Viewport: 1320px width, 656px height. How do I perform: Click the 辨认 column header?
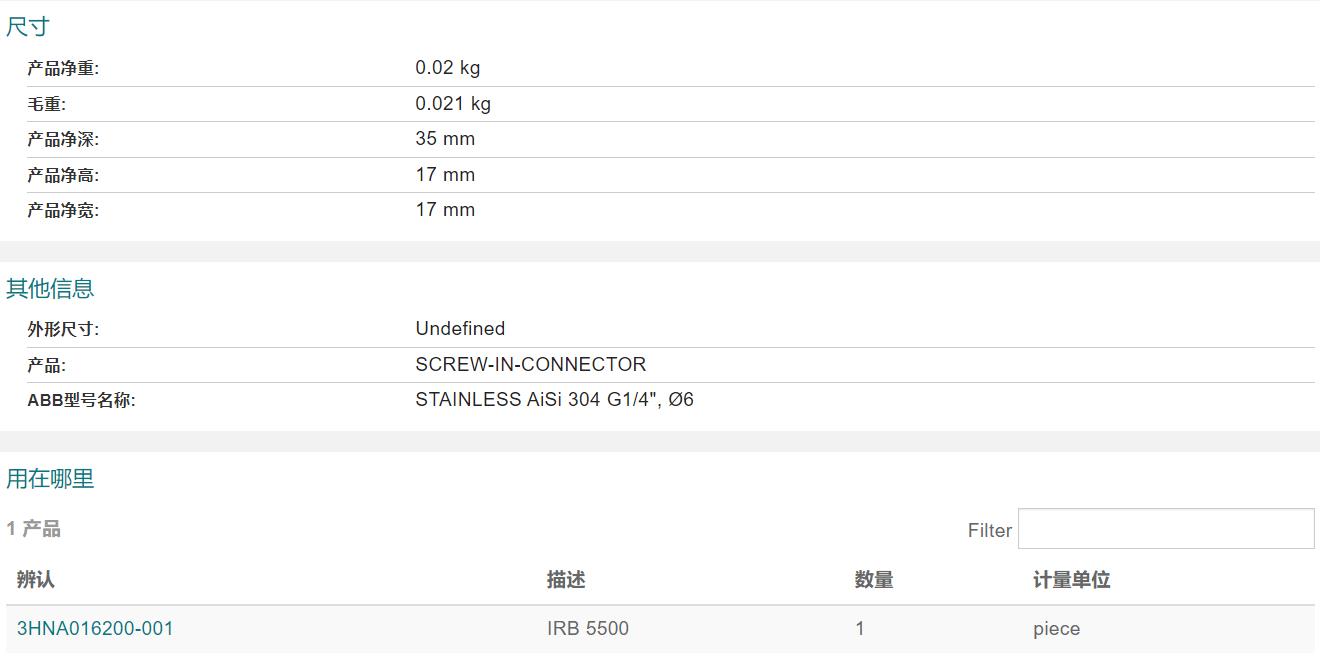[36, 580]
